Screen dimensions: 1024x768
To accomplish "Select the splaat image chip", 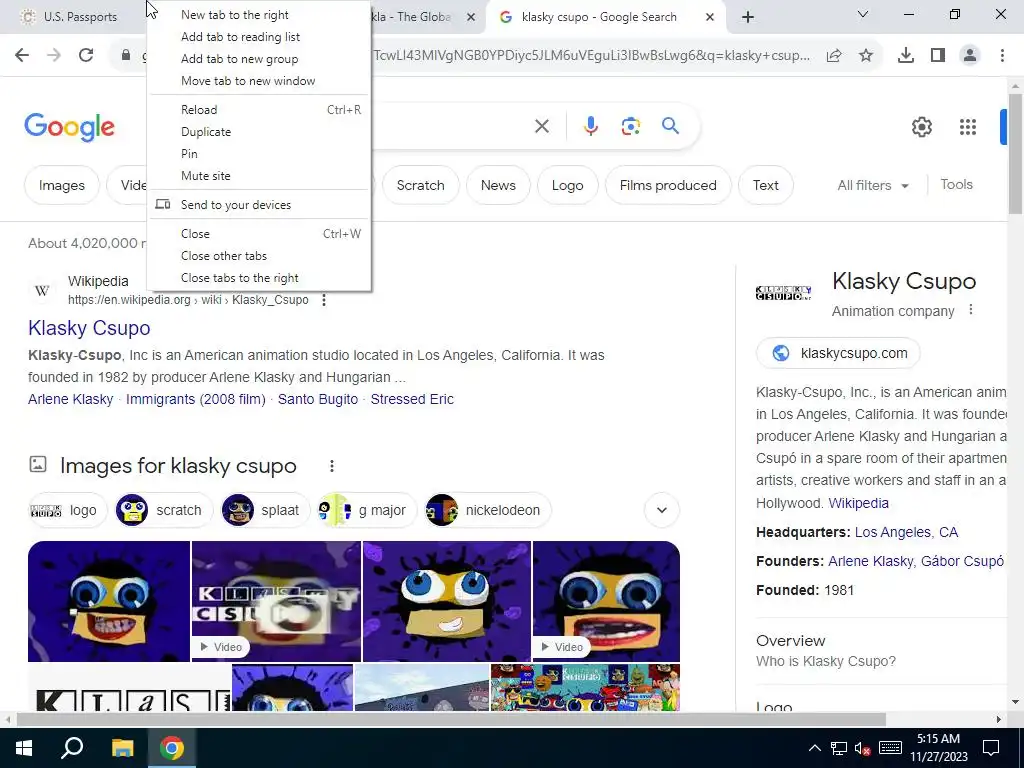I will pyautogui.click(x=264, y=510).
